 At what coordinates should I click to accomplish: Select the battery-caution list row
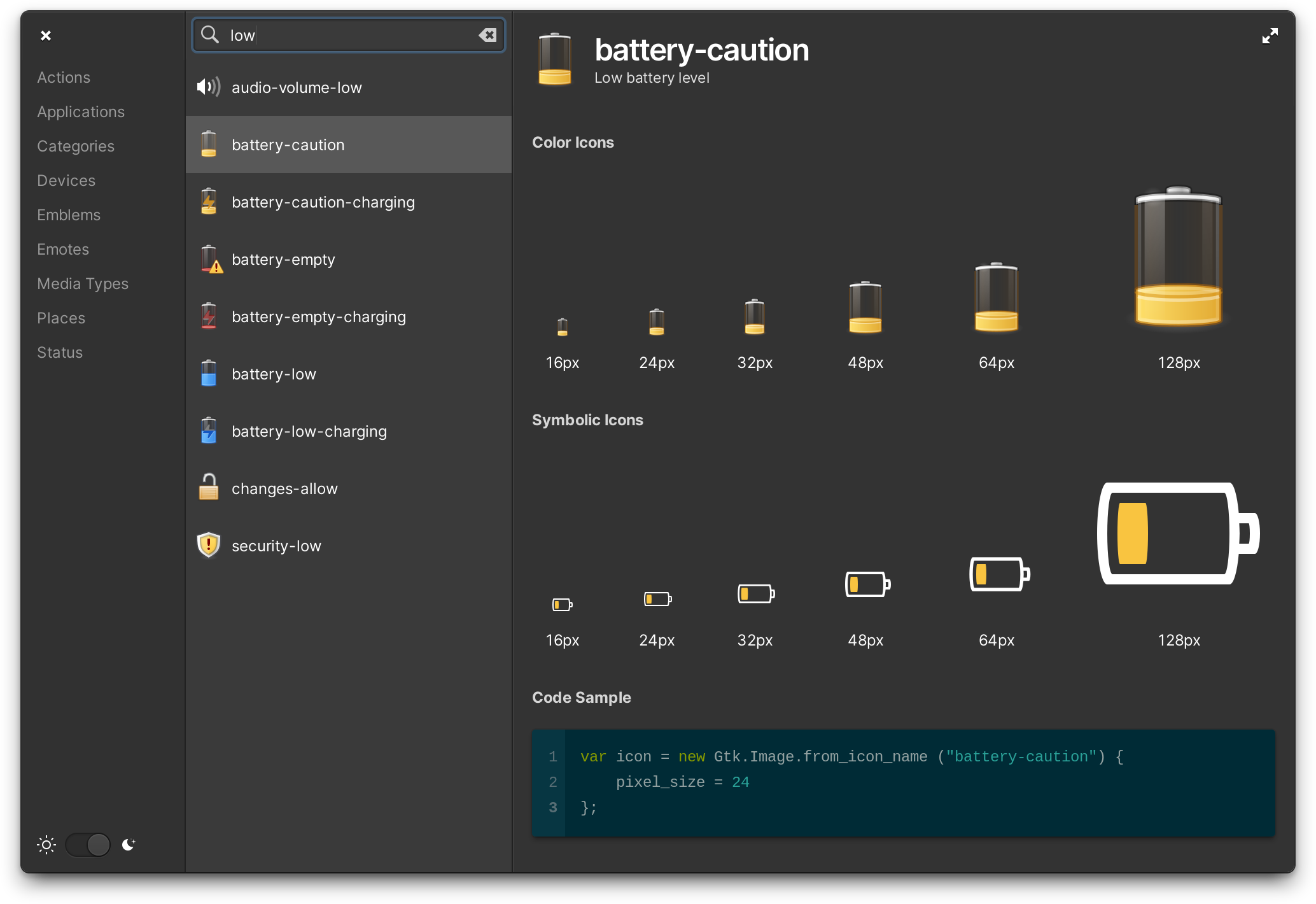click(349, 145)
